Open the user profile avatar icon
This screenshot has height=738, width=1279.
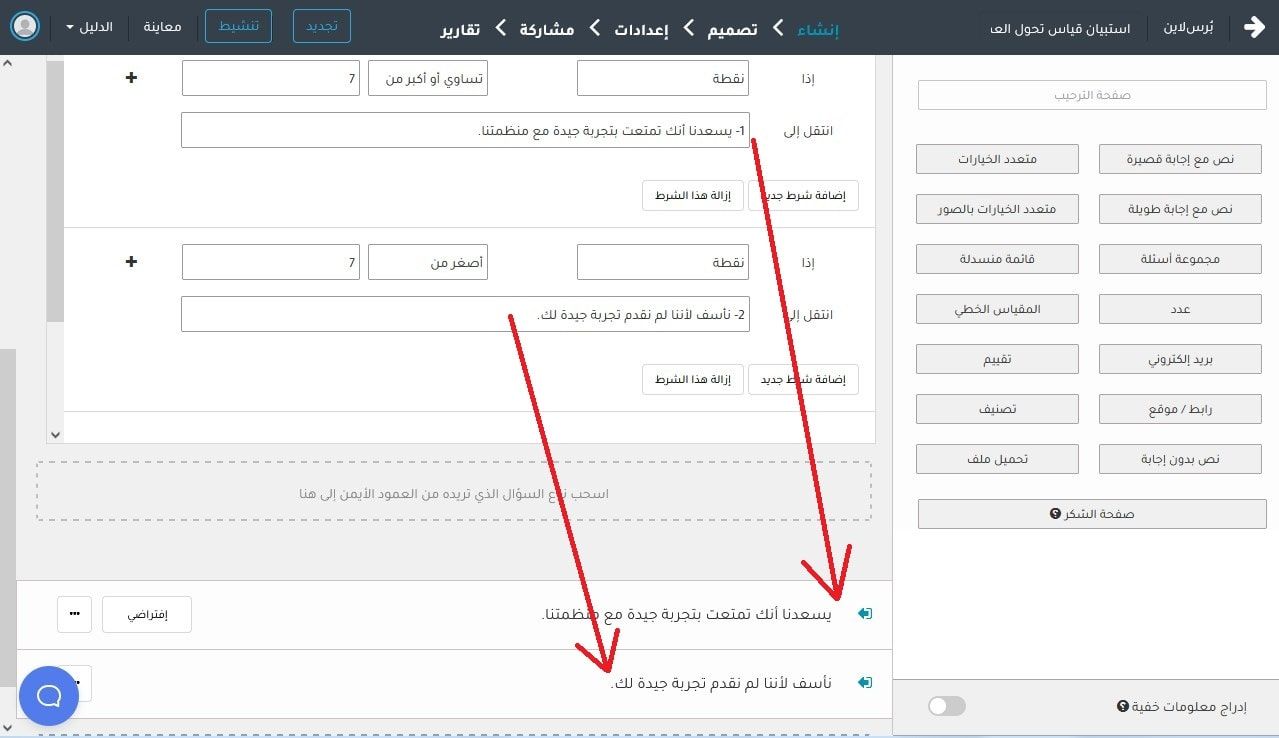point(26,26)
